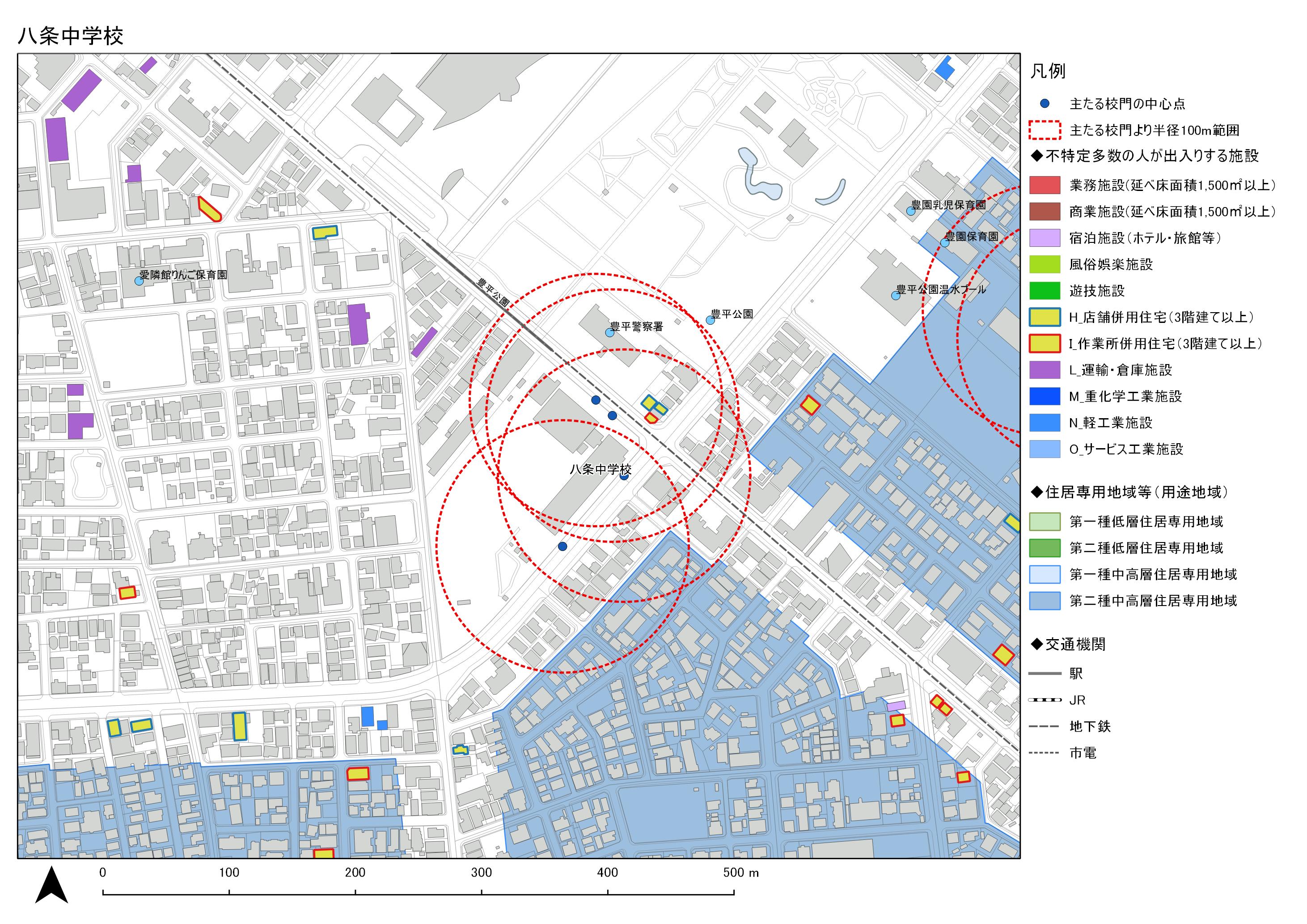Click the 豊園乳児保育園 marker dot
The width and height of the screenshot is (1307, 924).
pyautogui.click(x=911, y=211)
